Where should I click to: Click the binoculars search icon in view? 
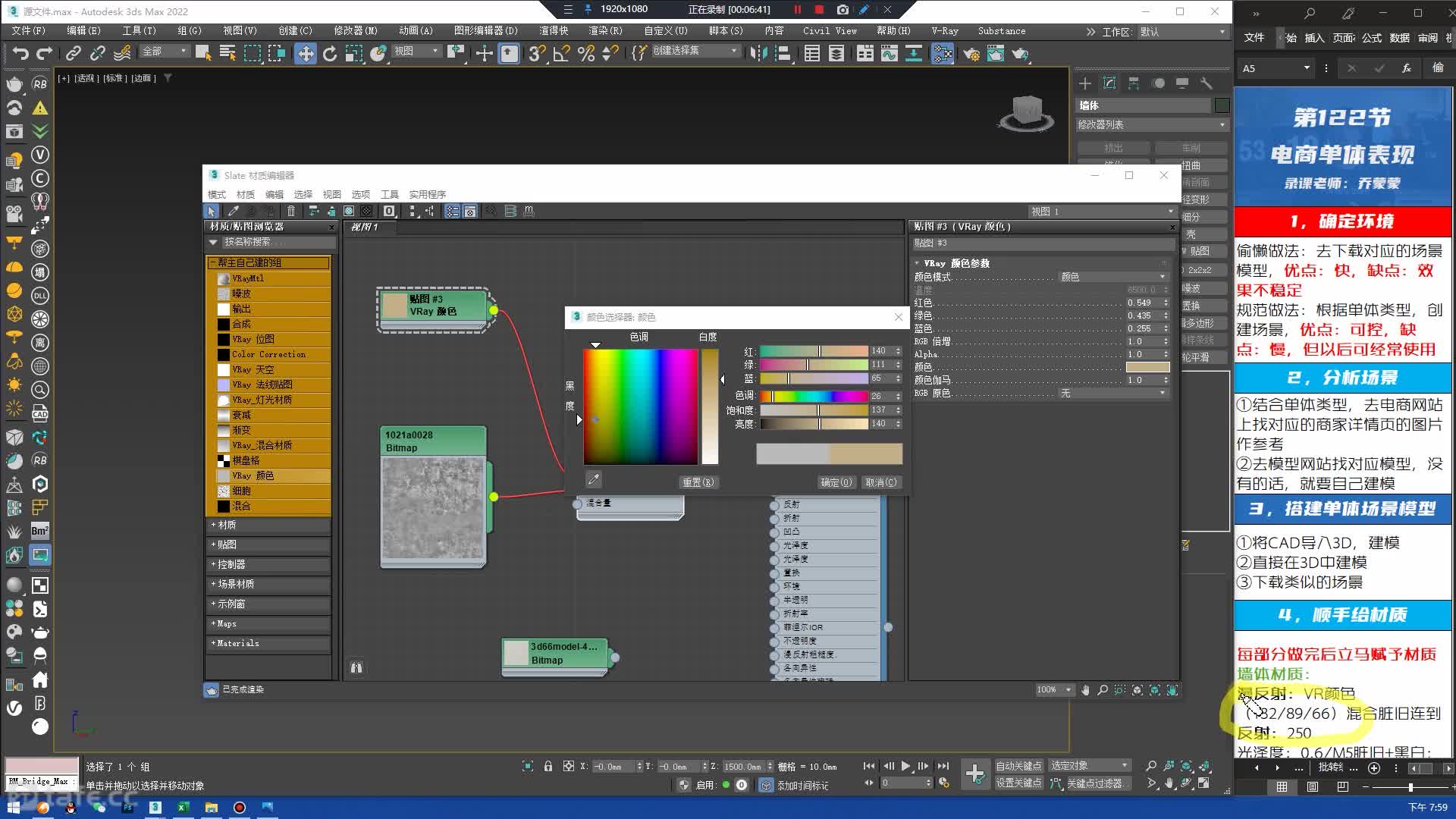(x=356, y=667)
